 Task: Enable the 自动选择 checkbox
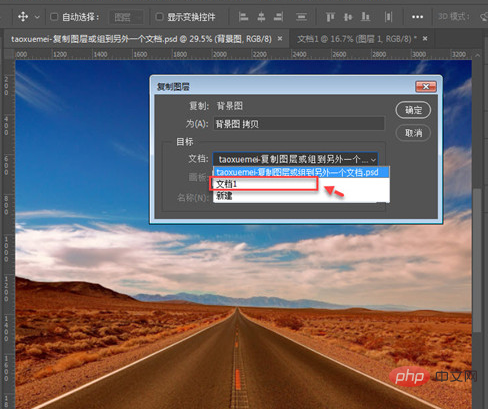[54, 16]
